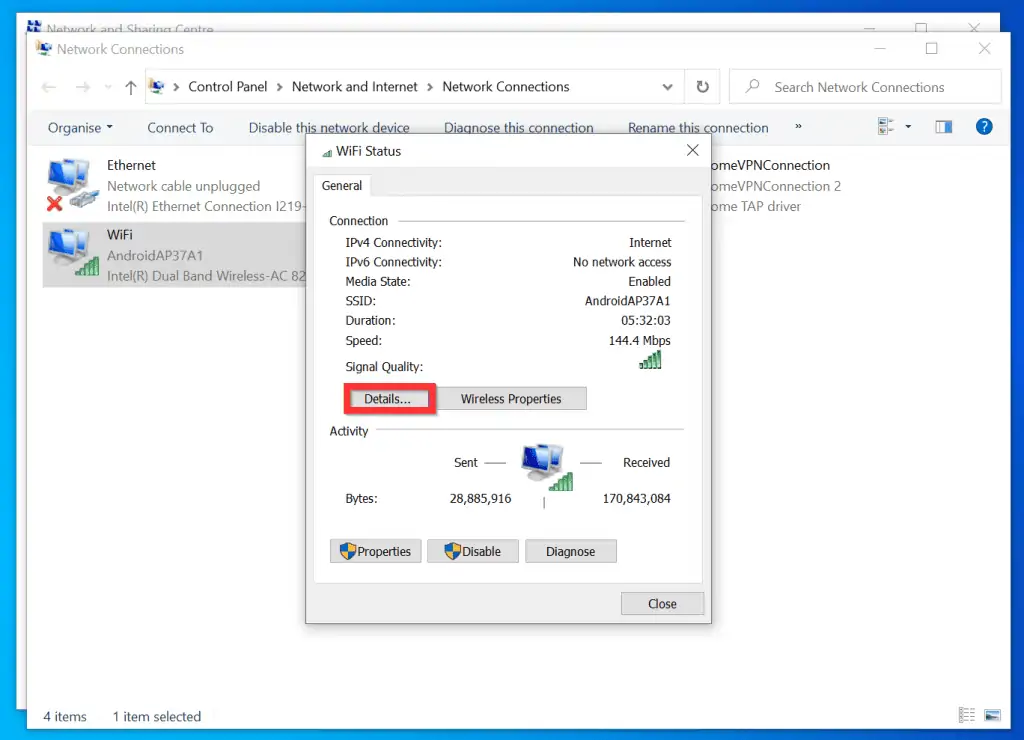Select the General tab
Screen dimensions: 1024x740
[x=342, y=186]
